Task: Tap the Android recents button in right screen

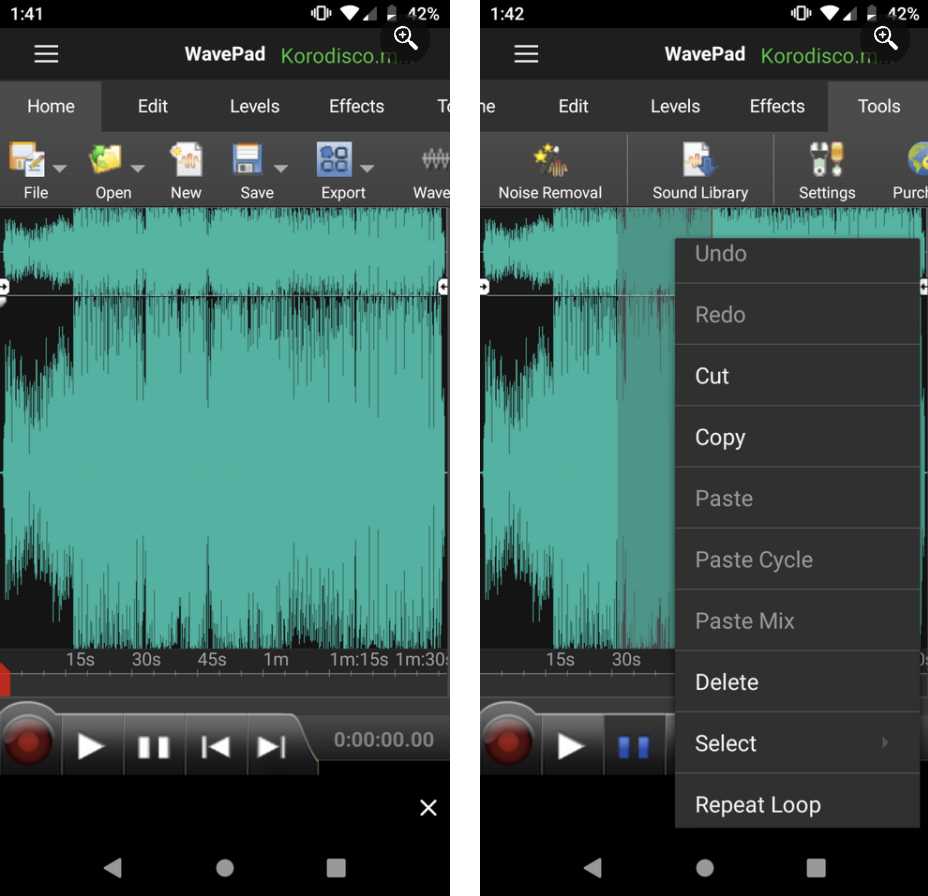Action: pyautogui.click(x=816, y=868)
